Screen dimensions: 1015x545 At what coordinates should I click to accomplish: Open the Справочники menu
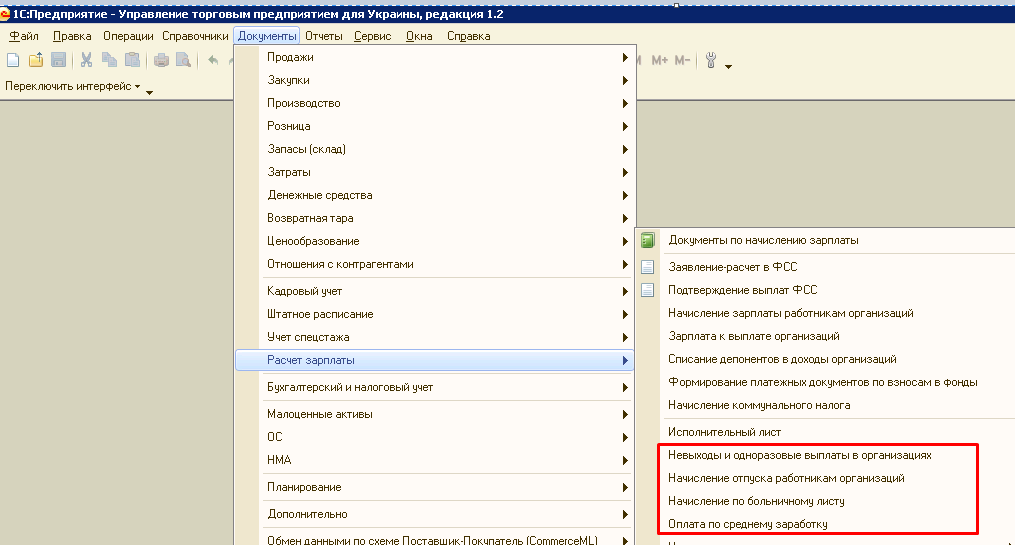(x=195, y=36)
